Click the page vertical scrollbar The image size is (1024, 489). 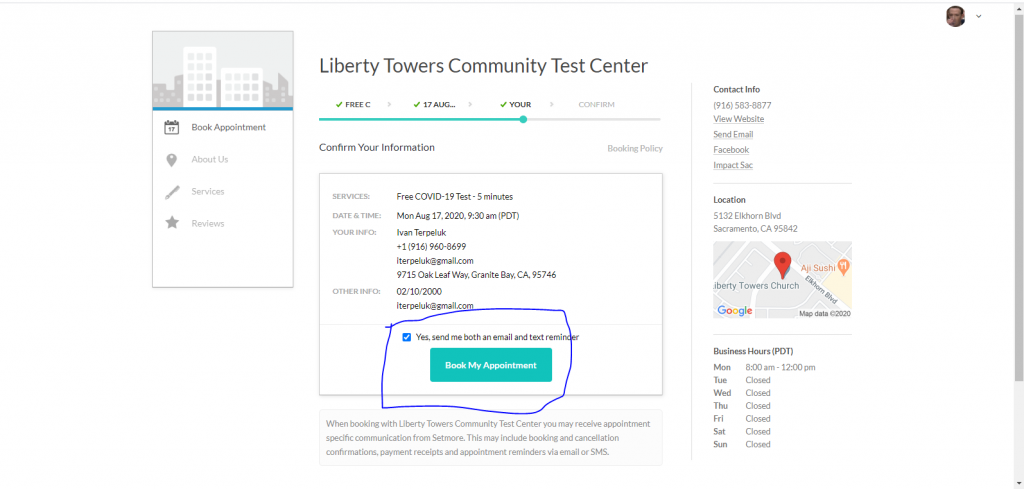pos(1018,200)
